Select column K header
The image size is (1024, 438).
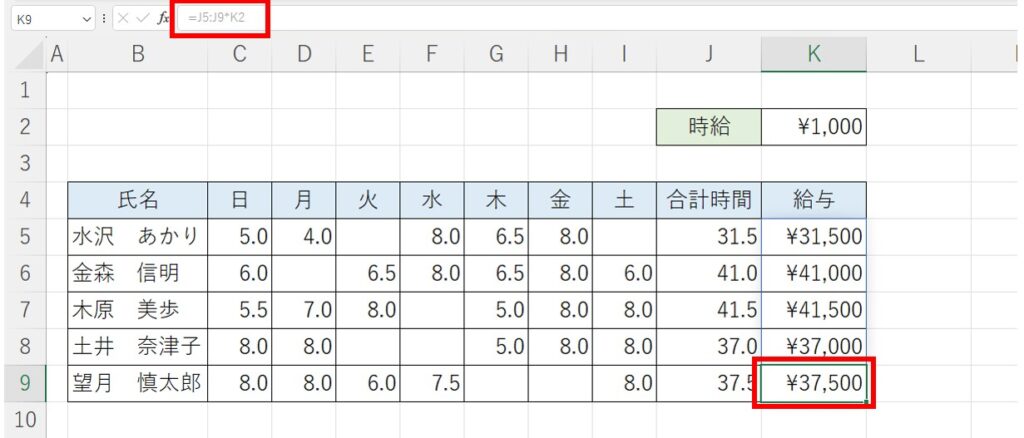tap(814, 55)
